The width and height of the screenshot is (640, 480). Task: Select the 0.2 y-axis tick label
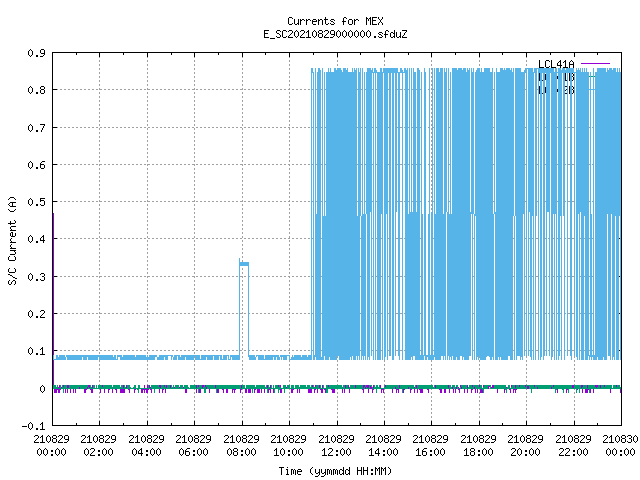[x=36, y=314]
